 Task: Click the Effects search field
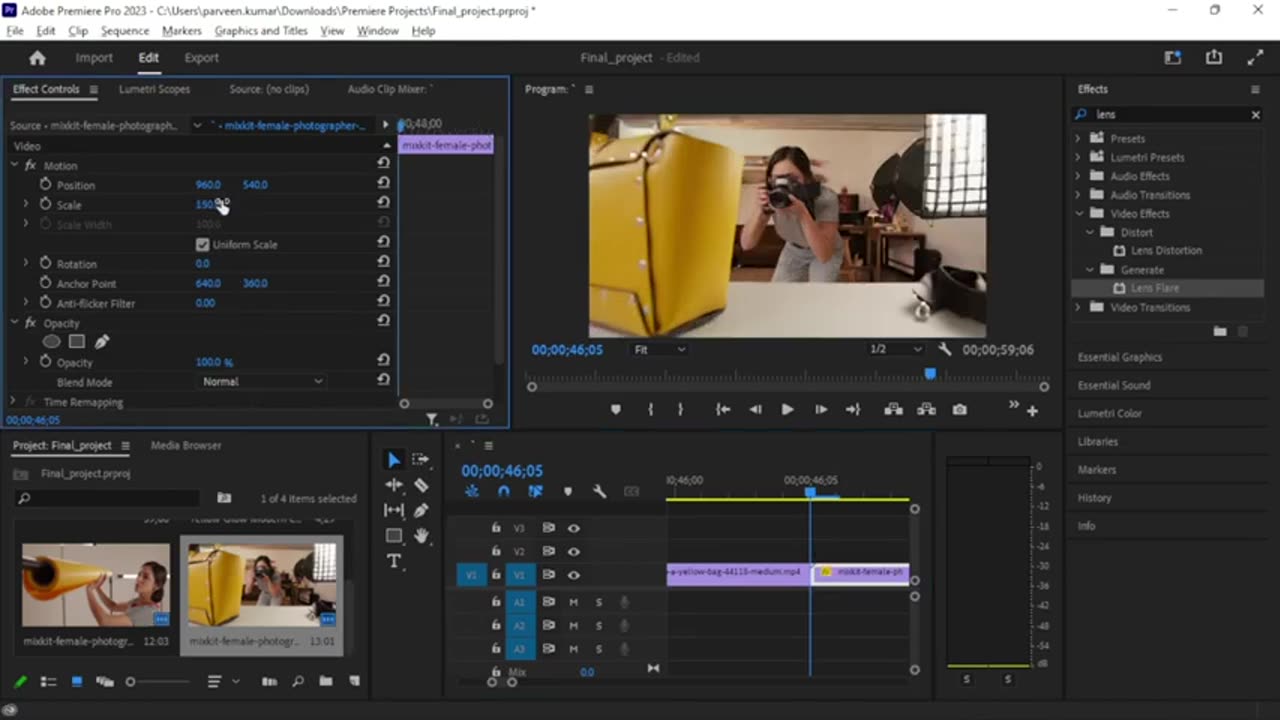tap(1168, 114)
